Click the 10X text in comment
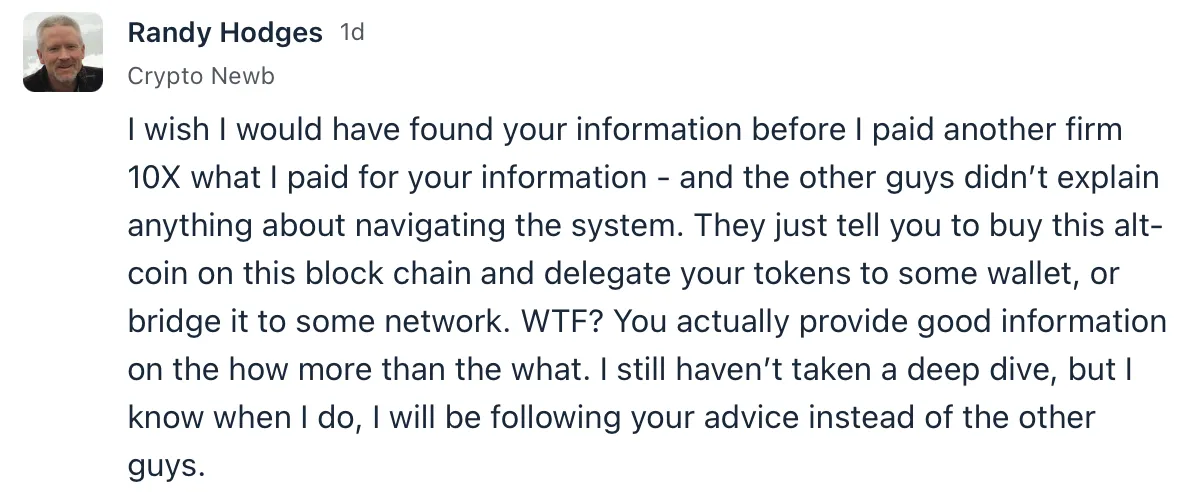 tap(154, 178)
